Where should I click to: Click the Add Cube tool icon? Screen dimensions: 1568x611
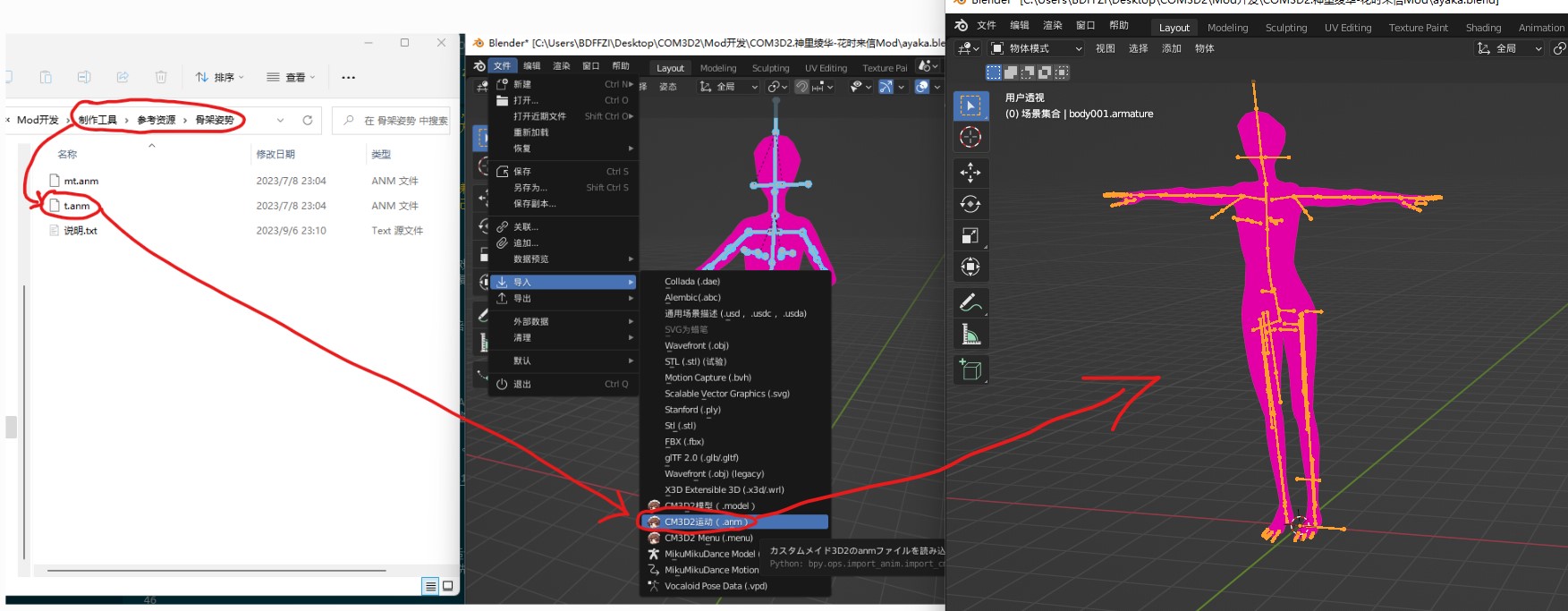click(x=970, y=369)
